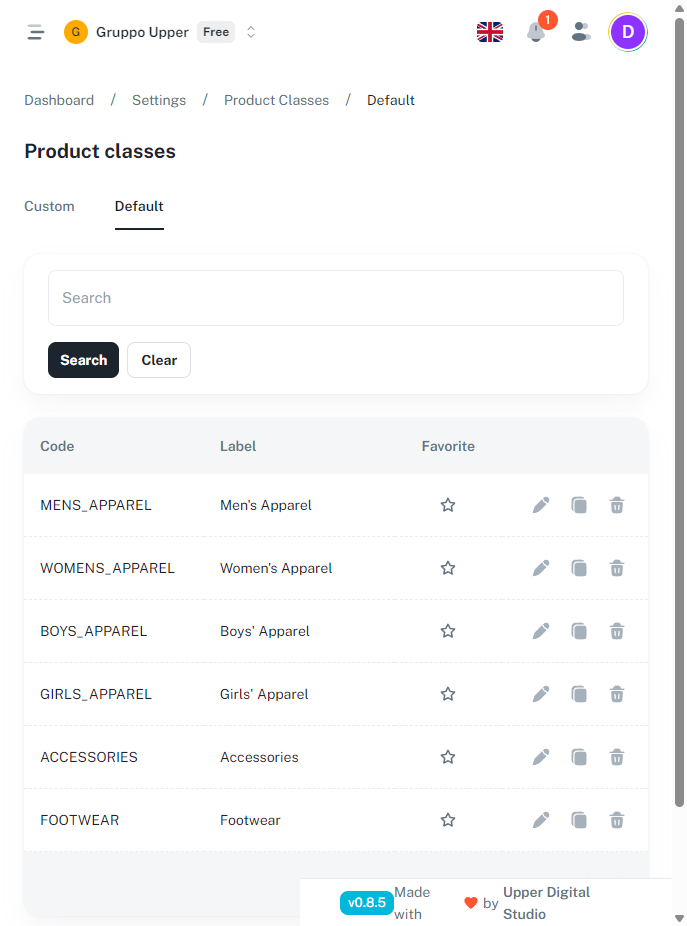Duplicate the WOMENS_APPAREL product class

coord(579,568)
